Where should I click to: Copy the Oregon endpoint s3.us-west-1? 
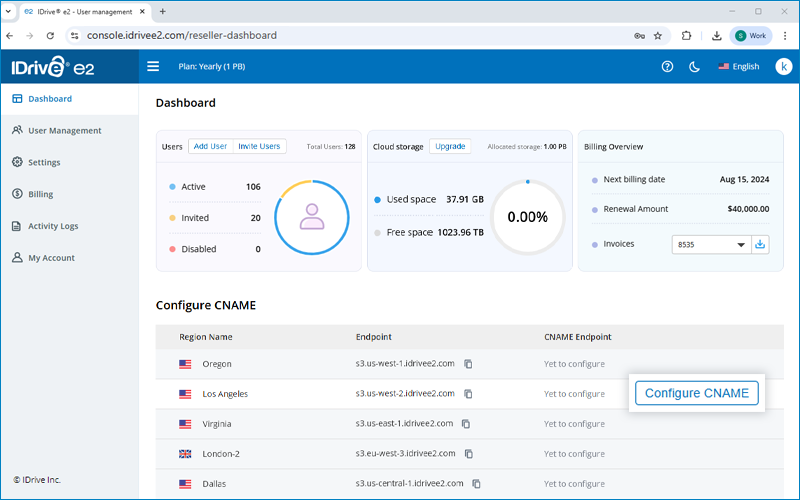[x=468, y=364]
